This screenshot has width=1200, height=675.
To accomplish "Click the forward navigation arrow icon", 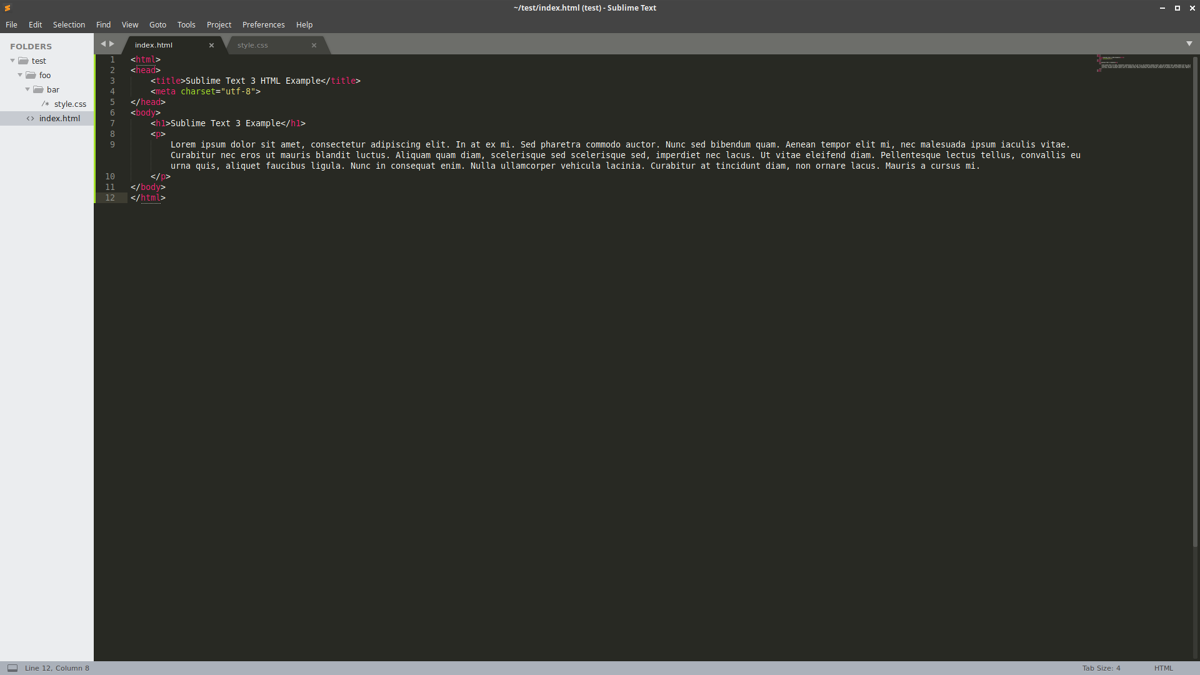I will pos(112,43).
